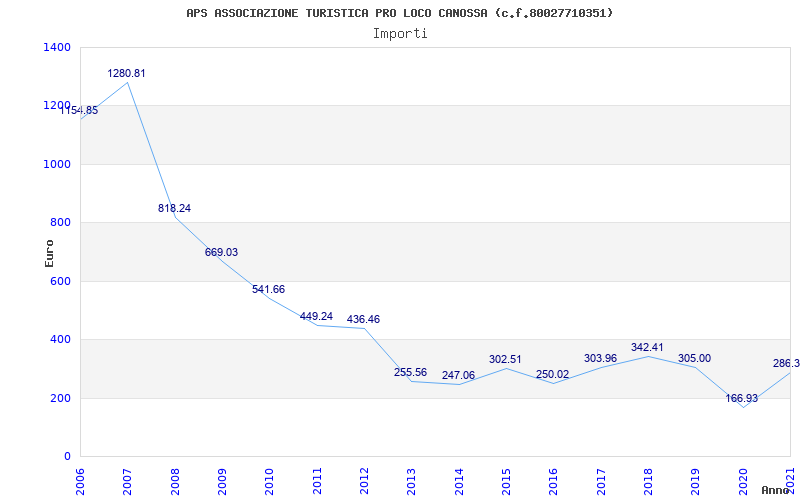Click the 800 y-axis tick label
This screenshot has width=800, height=500.
[x=60, y=222]
